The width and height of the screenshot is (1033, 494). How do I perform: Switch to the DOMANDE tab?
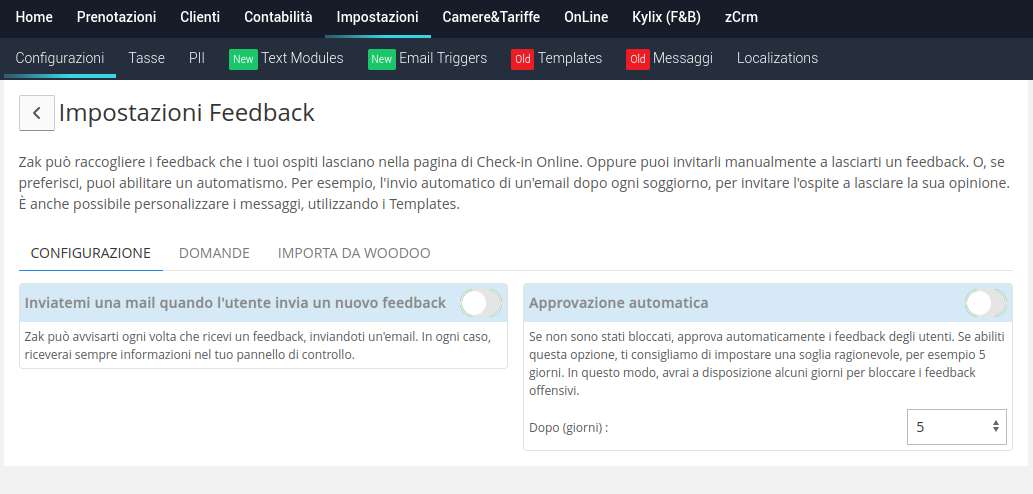pyautogui.click(x=214, y=253)
